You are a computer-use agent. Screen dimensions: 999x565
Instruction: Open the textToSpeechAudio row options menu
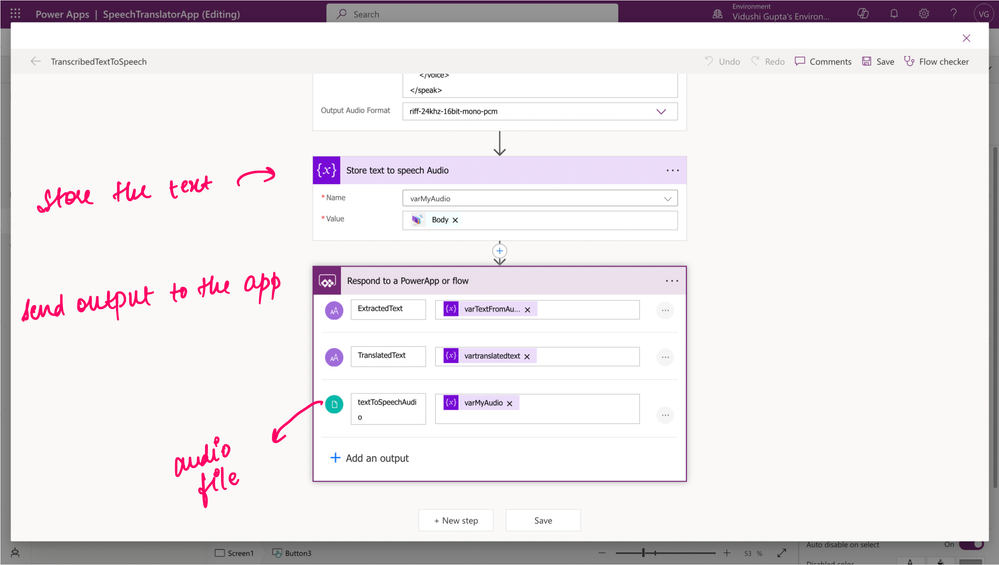[665, 415]
